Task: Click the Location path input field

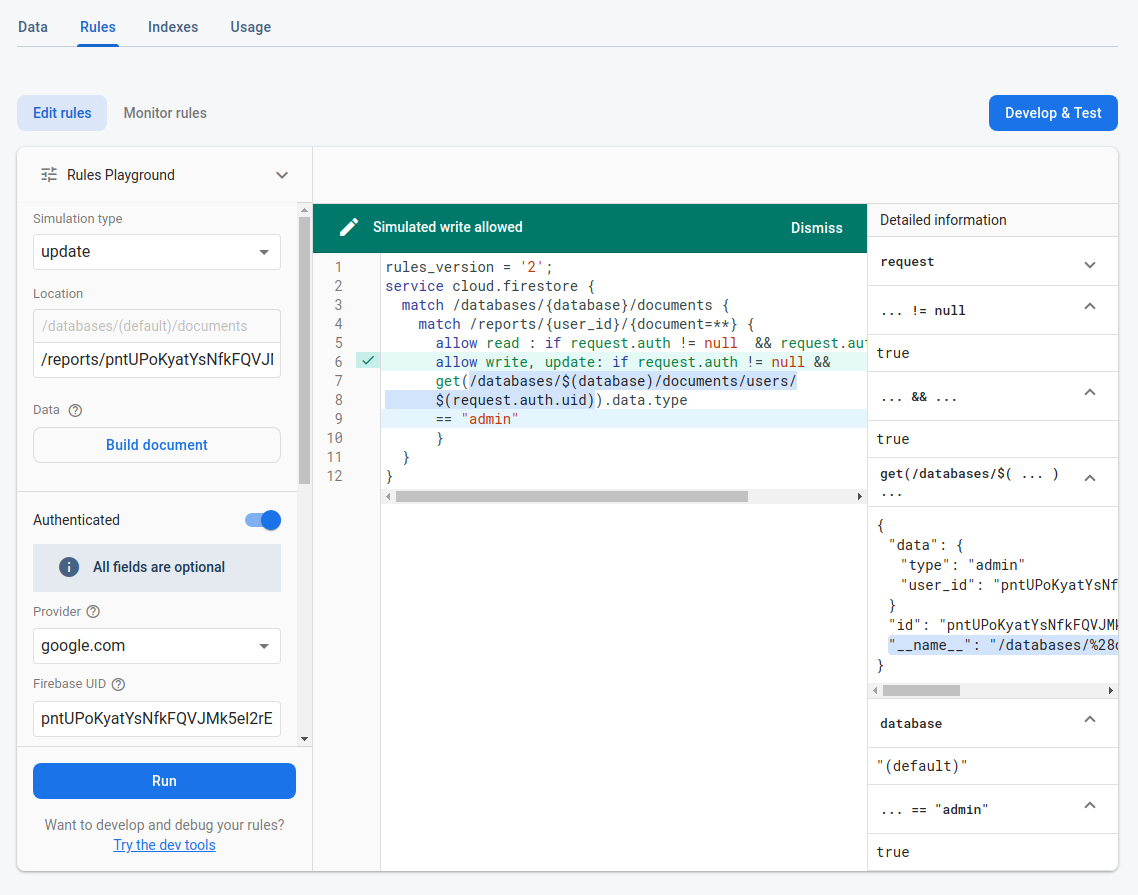Action: pos(156,359)
